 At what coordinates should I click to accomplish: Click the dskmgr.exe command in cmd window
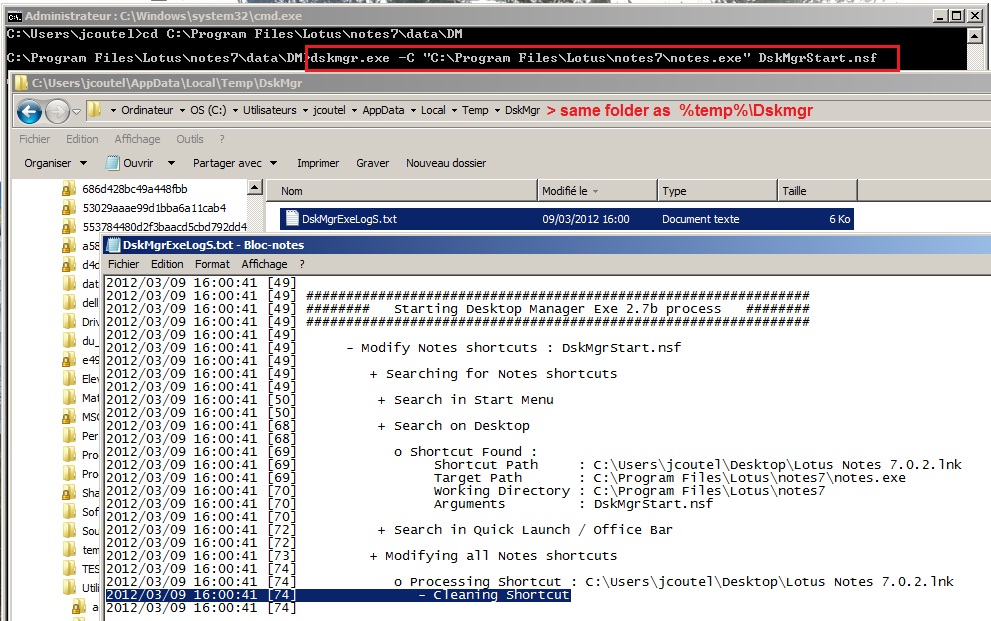coord(593,58)
